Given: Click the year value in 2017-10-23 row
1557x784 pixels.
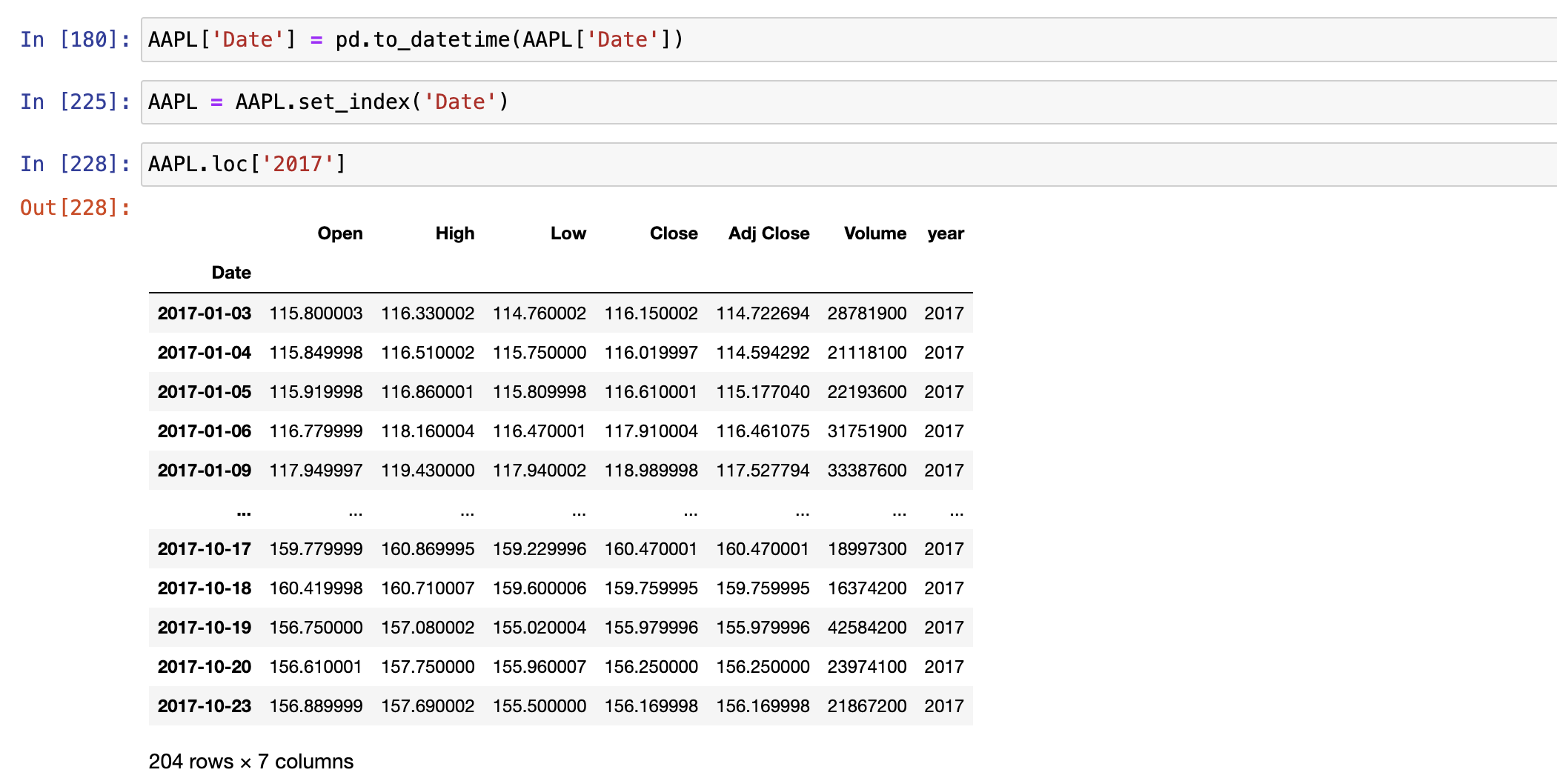Looking at the screenshot, I should pos(944,706).
